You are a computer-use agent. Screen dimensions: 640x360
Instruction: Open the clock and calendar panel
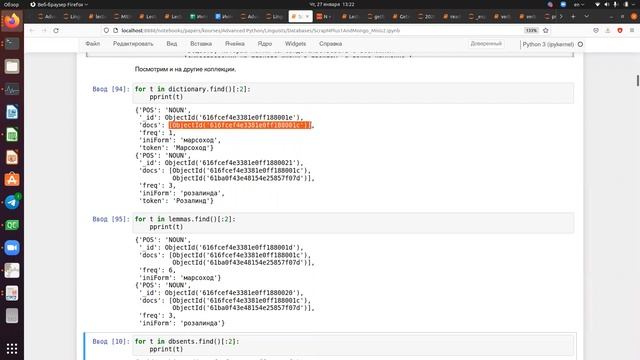click(x=332, y=4)
